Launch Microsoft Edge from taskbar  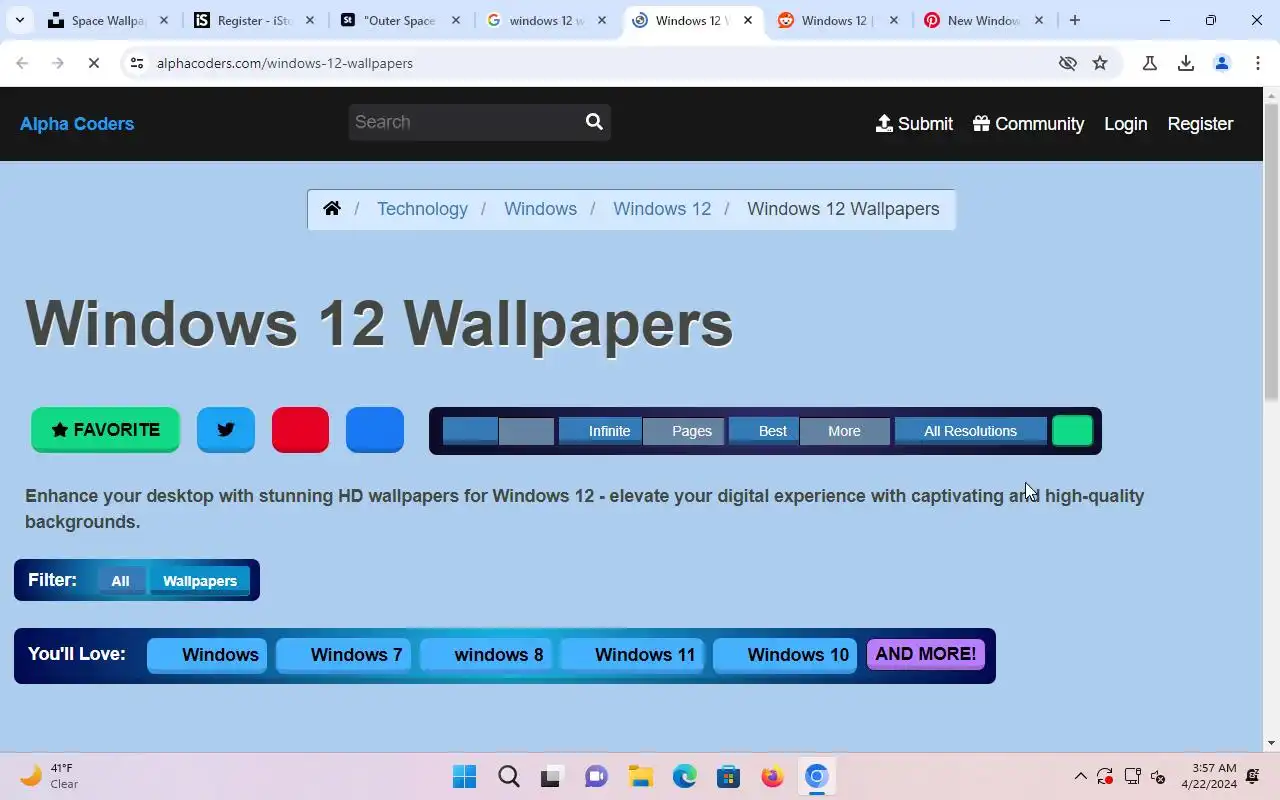[x=684, y=776]
